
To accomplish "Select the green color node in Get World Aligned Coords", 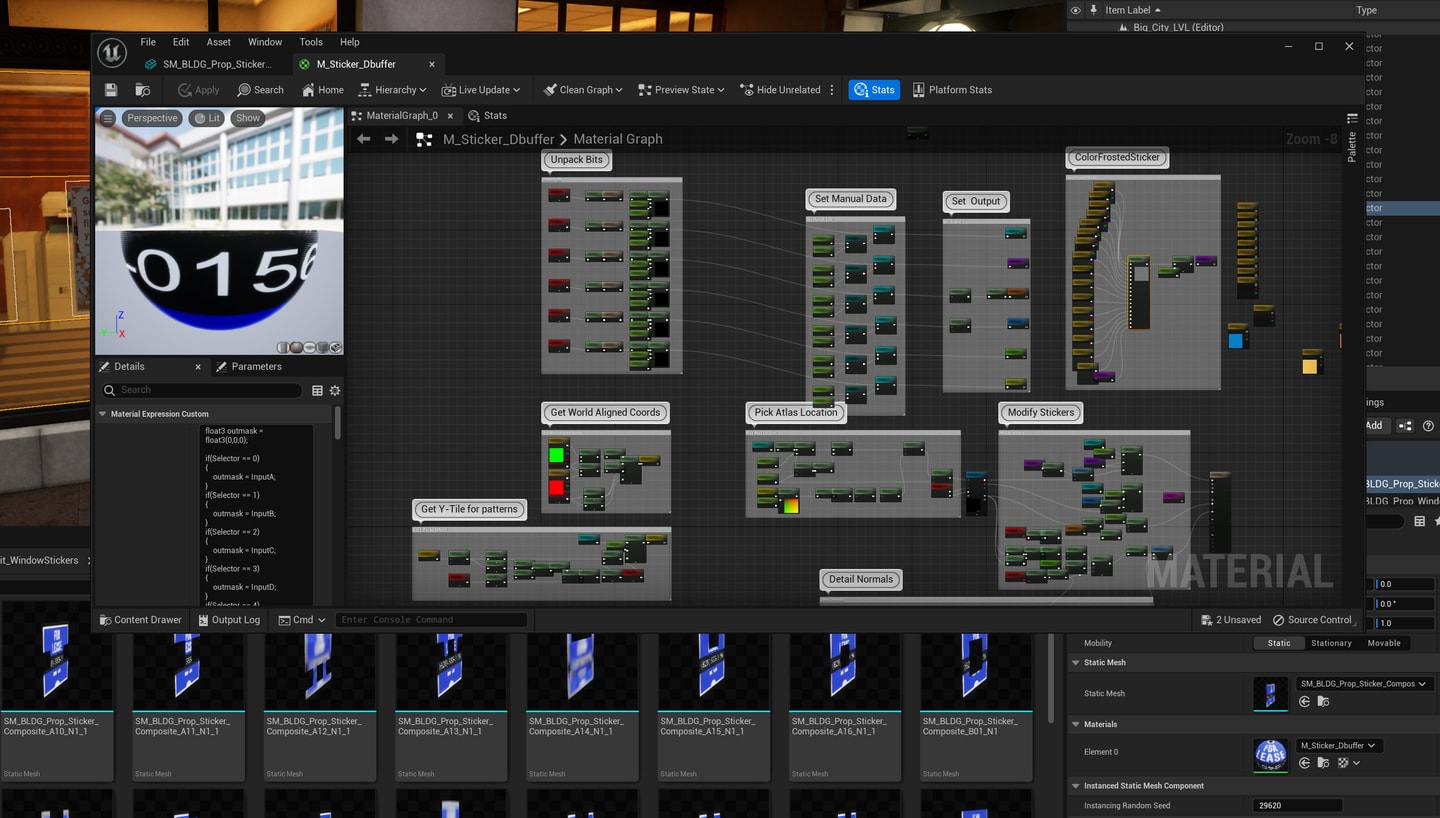I will [x=557, y=455].
